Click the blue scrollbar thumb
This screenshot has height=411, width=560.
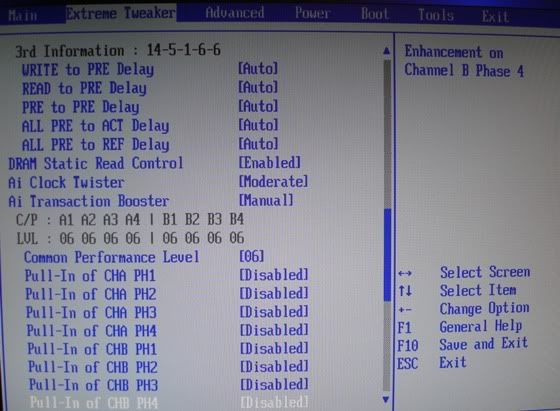pos(387,255)
